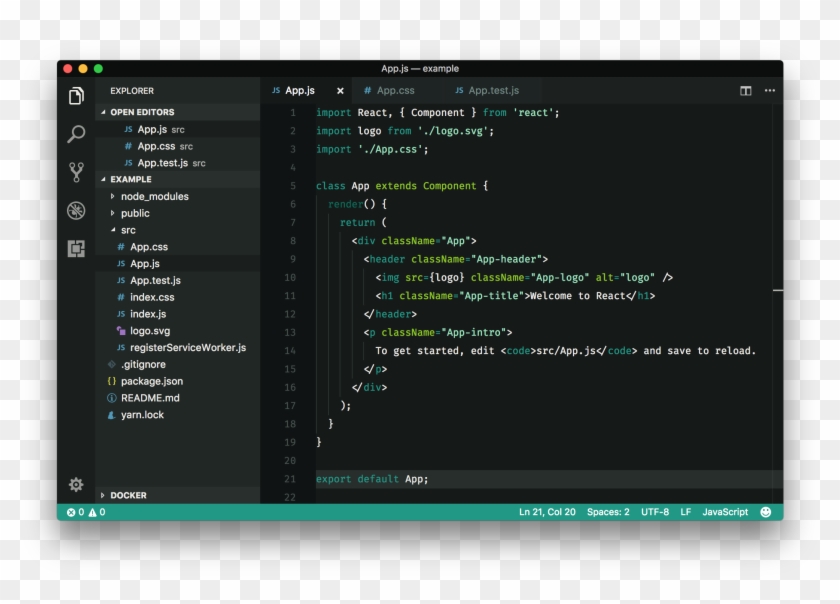Screen dimensions: 840x604
Task: Click the settings gear icon
Action: (76, 484)
